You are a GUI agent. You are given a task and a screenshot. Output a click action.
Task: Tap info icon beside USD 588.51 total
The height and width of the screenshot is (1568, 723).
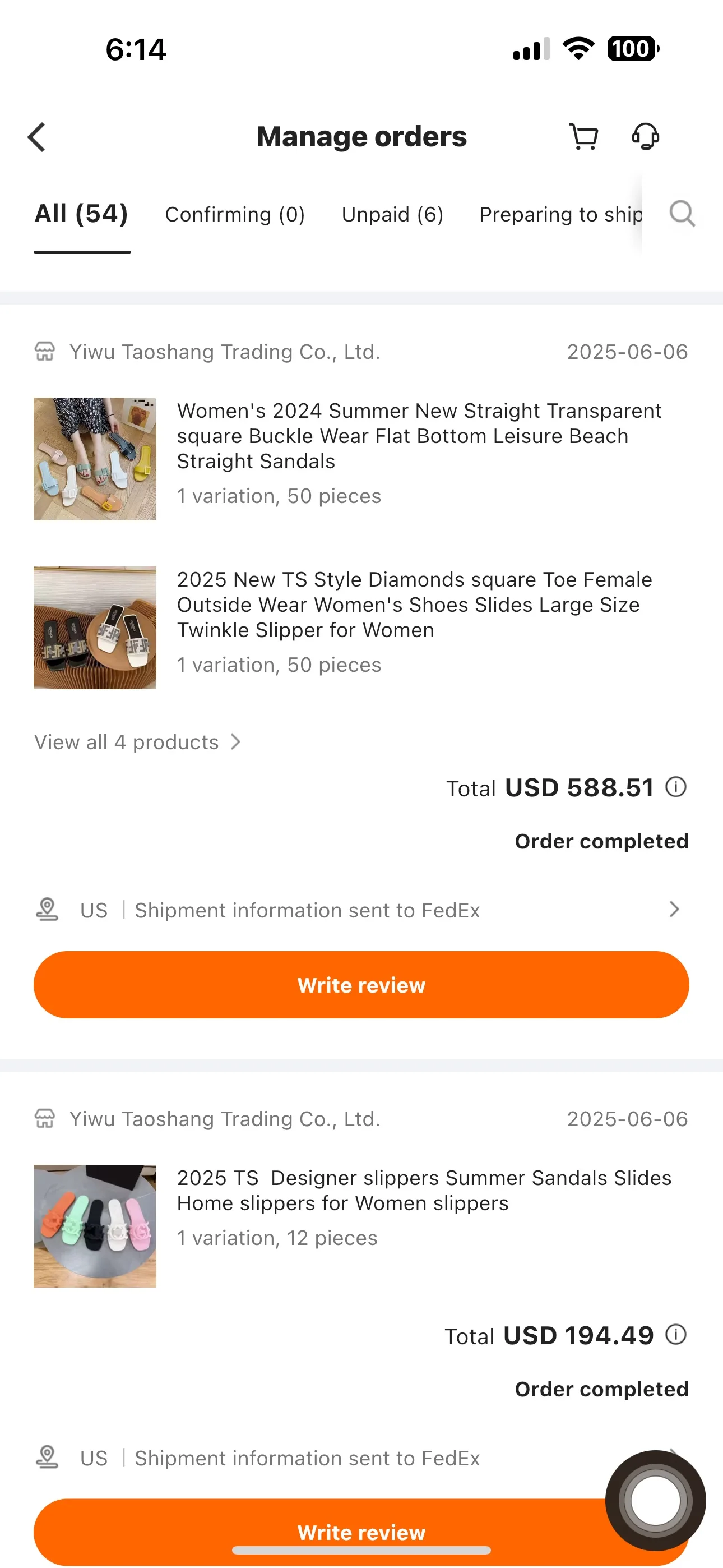[675, 786]
